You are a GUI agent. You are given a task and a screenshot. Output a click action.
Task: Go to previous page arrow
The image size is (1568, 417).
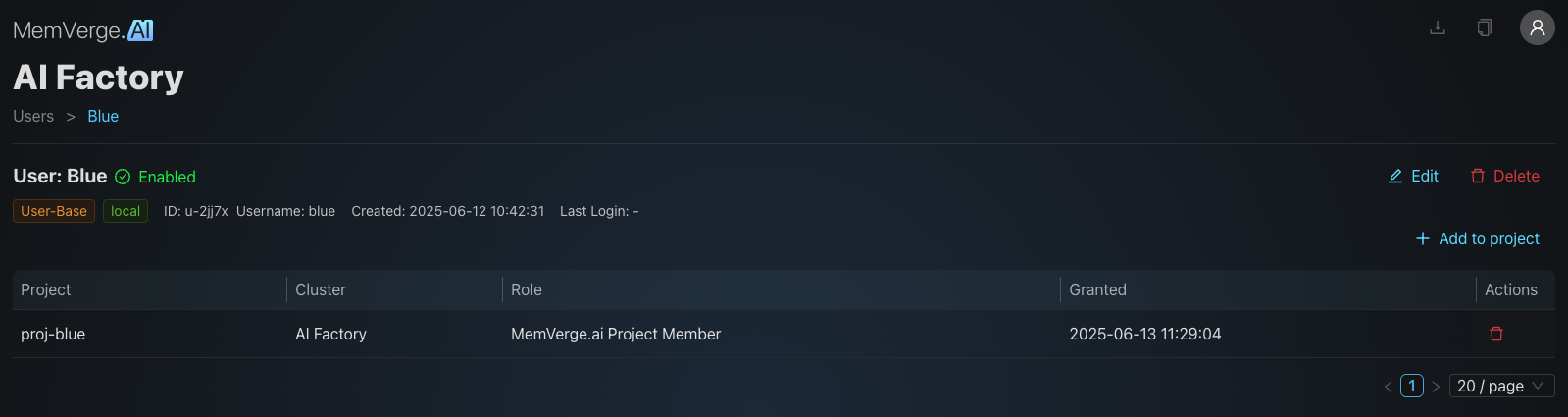pyautogui.click(x=1389, y=386)
